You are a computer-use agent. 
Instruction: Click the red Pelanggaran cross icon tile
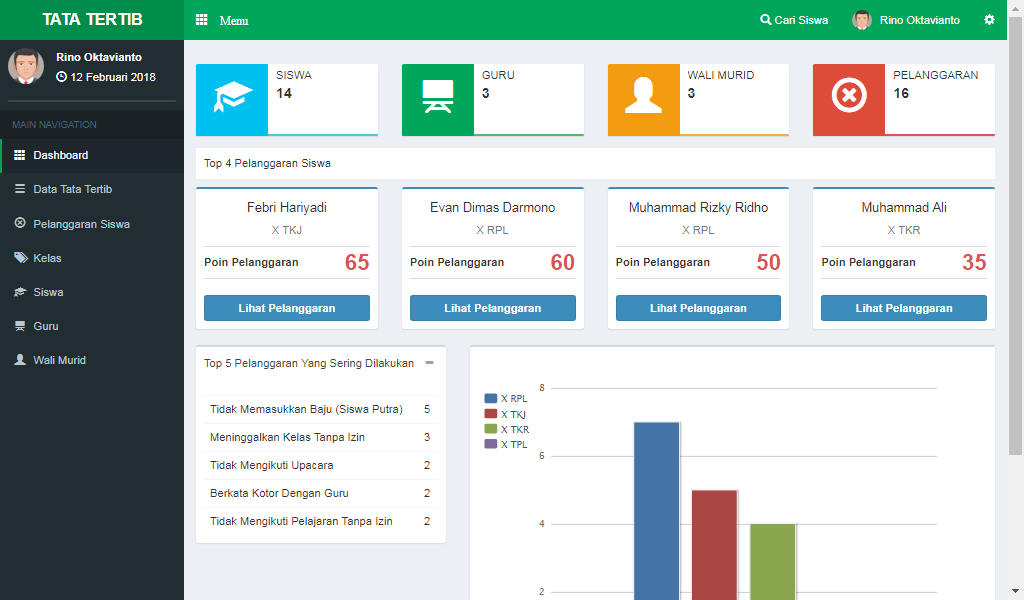[849, 98]
